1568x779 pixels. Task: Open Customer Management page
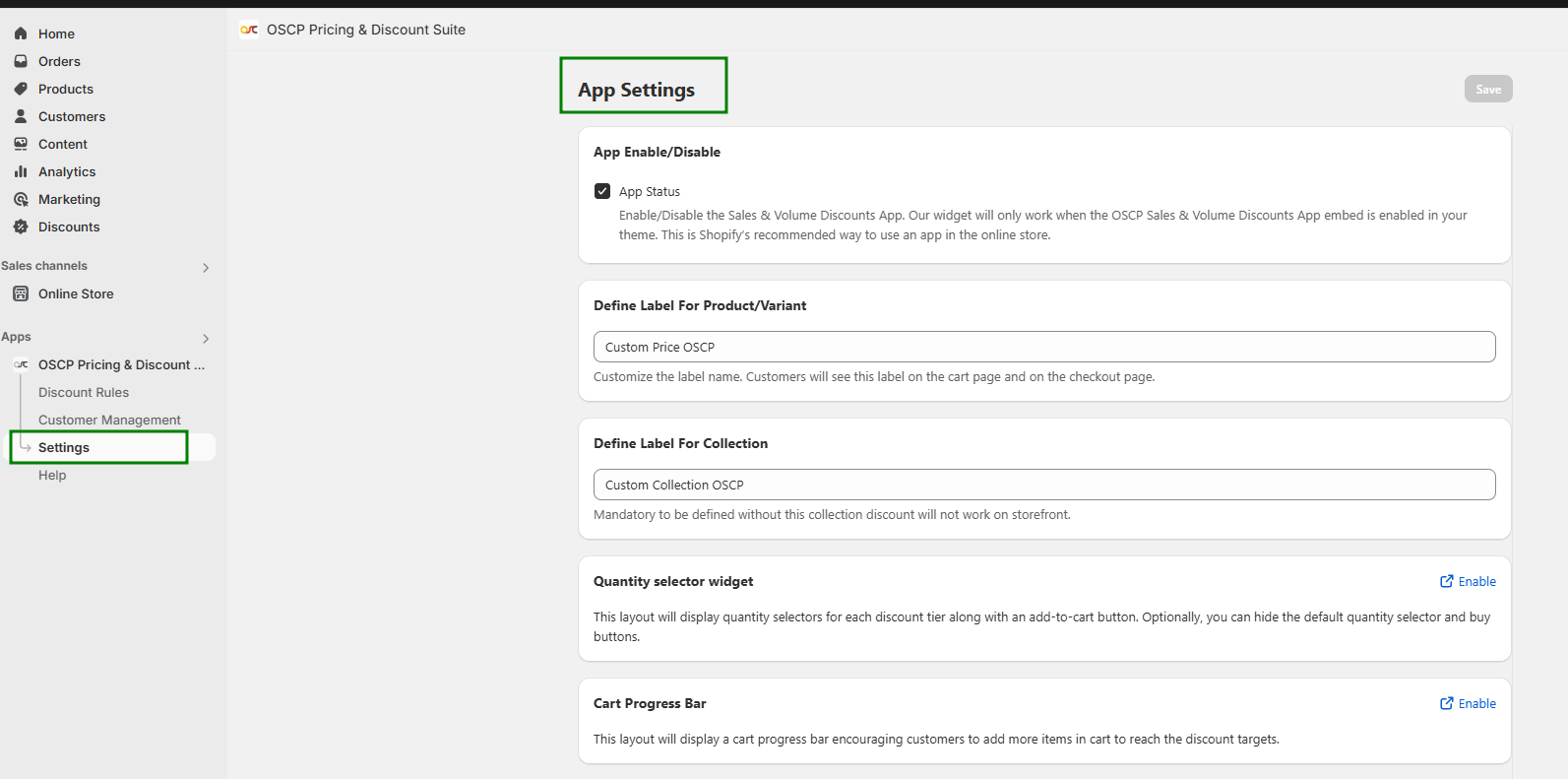coord(109,420)
